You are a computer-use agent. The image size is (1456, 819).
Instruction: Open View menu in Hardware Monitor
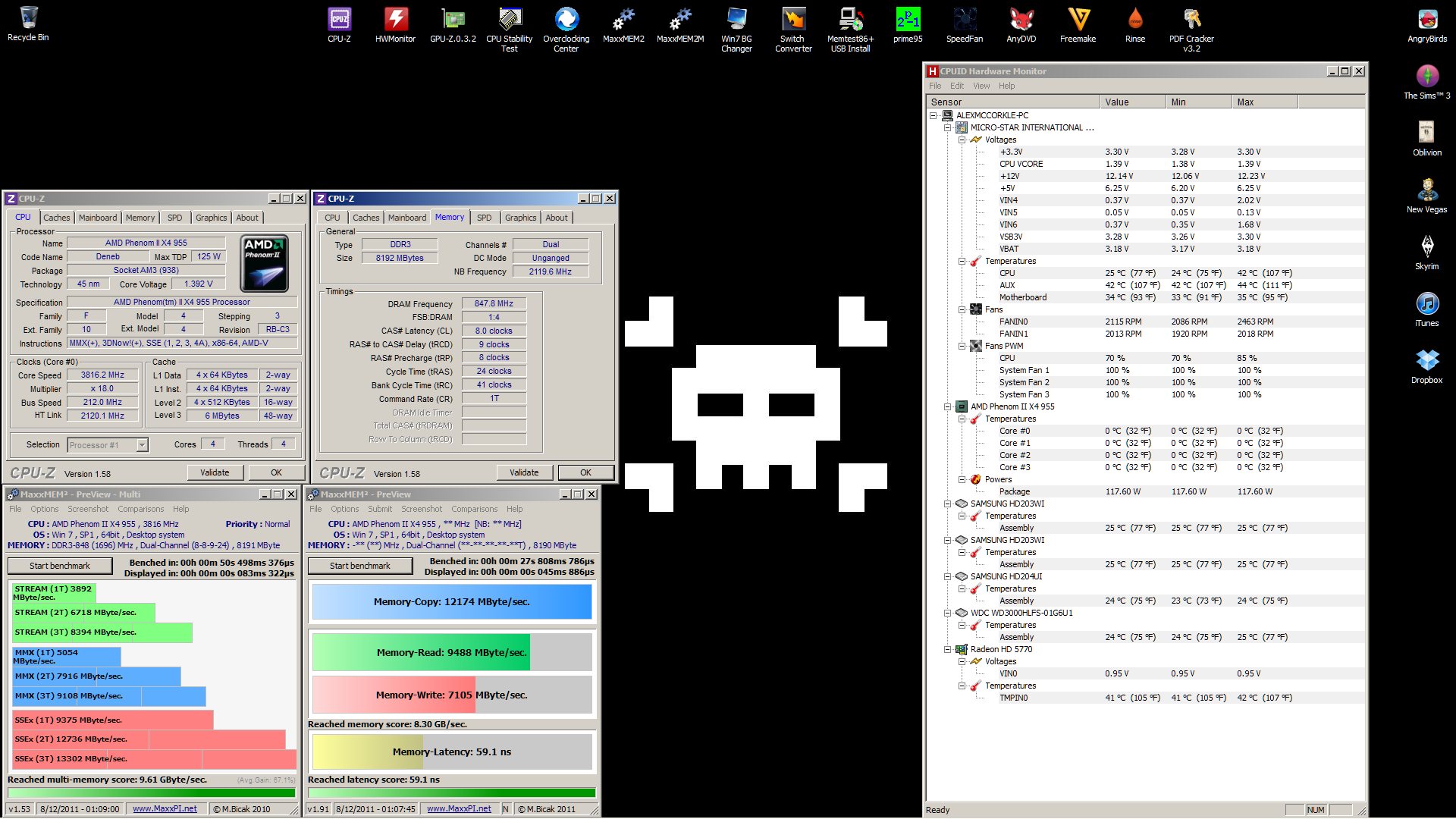point(981,86)
